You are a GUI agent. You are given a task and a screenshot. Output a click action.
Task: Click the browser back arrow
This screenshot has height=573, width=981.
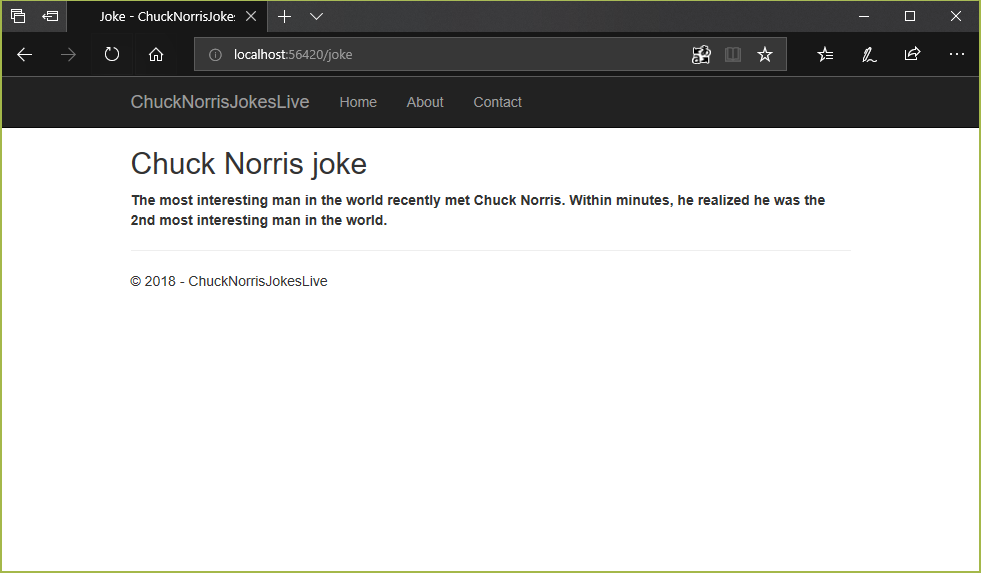pyautogui.click(x=25, y=55)
